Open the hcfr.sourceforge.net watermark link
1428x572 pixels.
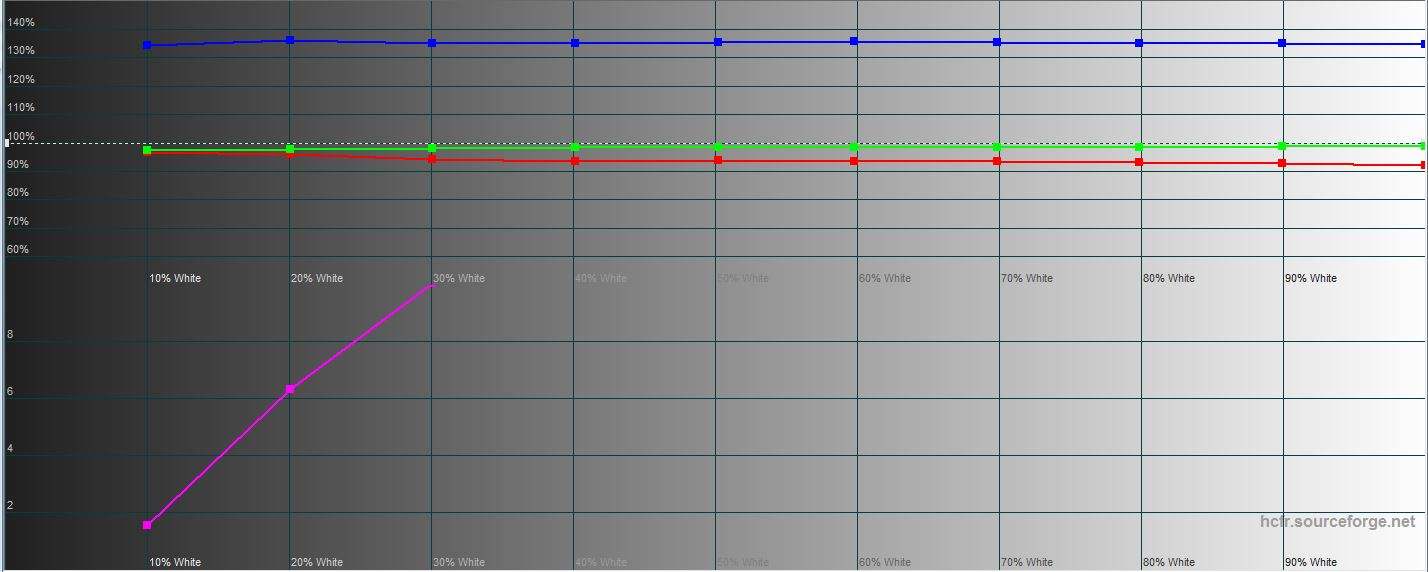(x=1337, y=522)
